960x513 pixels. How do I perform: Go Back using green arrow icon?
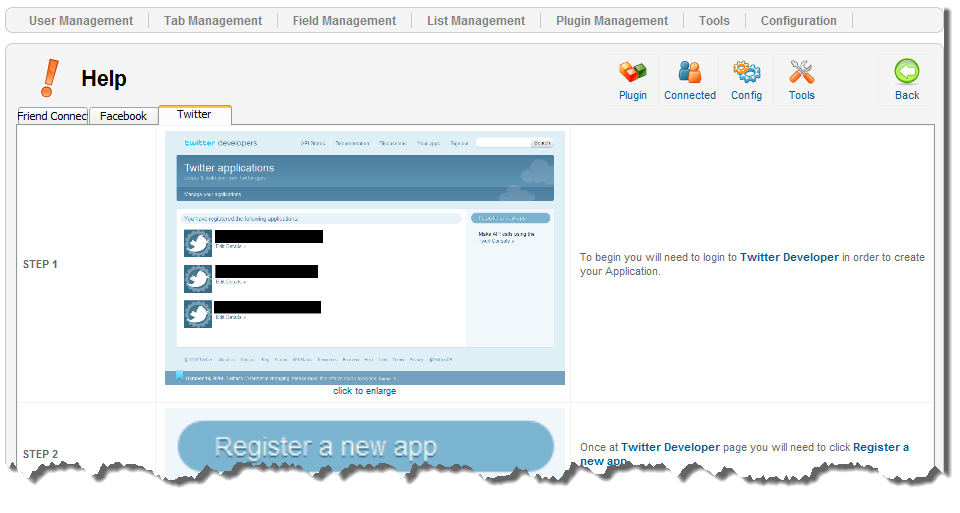[x=907, y=80]
